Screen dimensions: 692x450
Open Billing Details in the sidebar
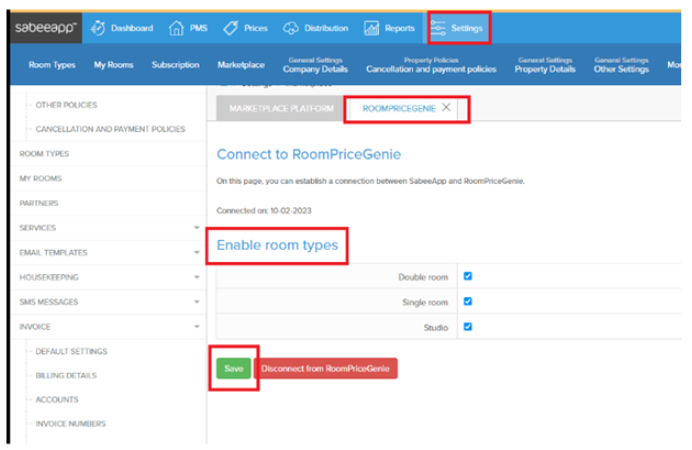pos(66,375)
